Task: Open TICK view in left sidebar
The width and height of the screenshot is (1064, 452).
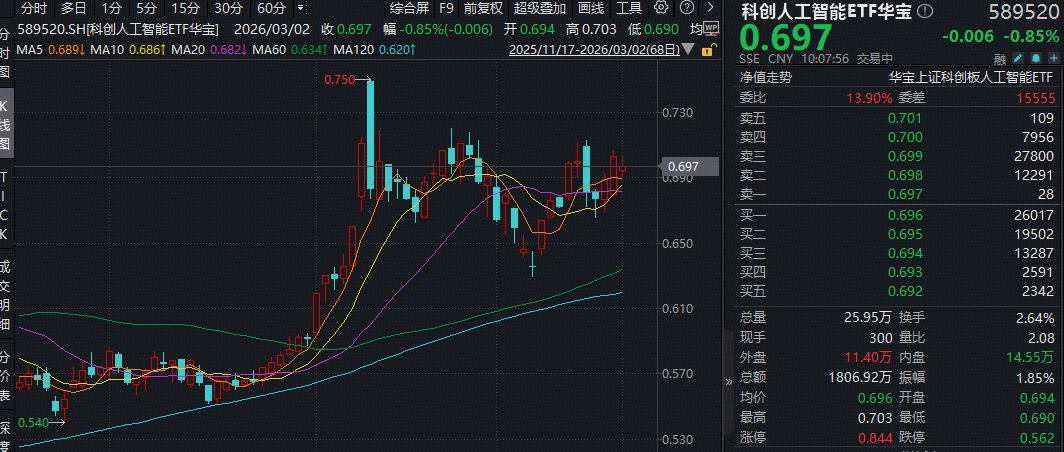Action: 5,206
